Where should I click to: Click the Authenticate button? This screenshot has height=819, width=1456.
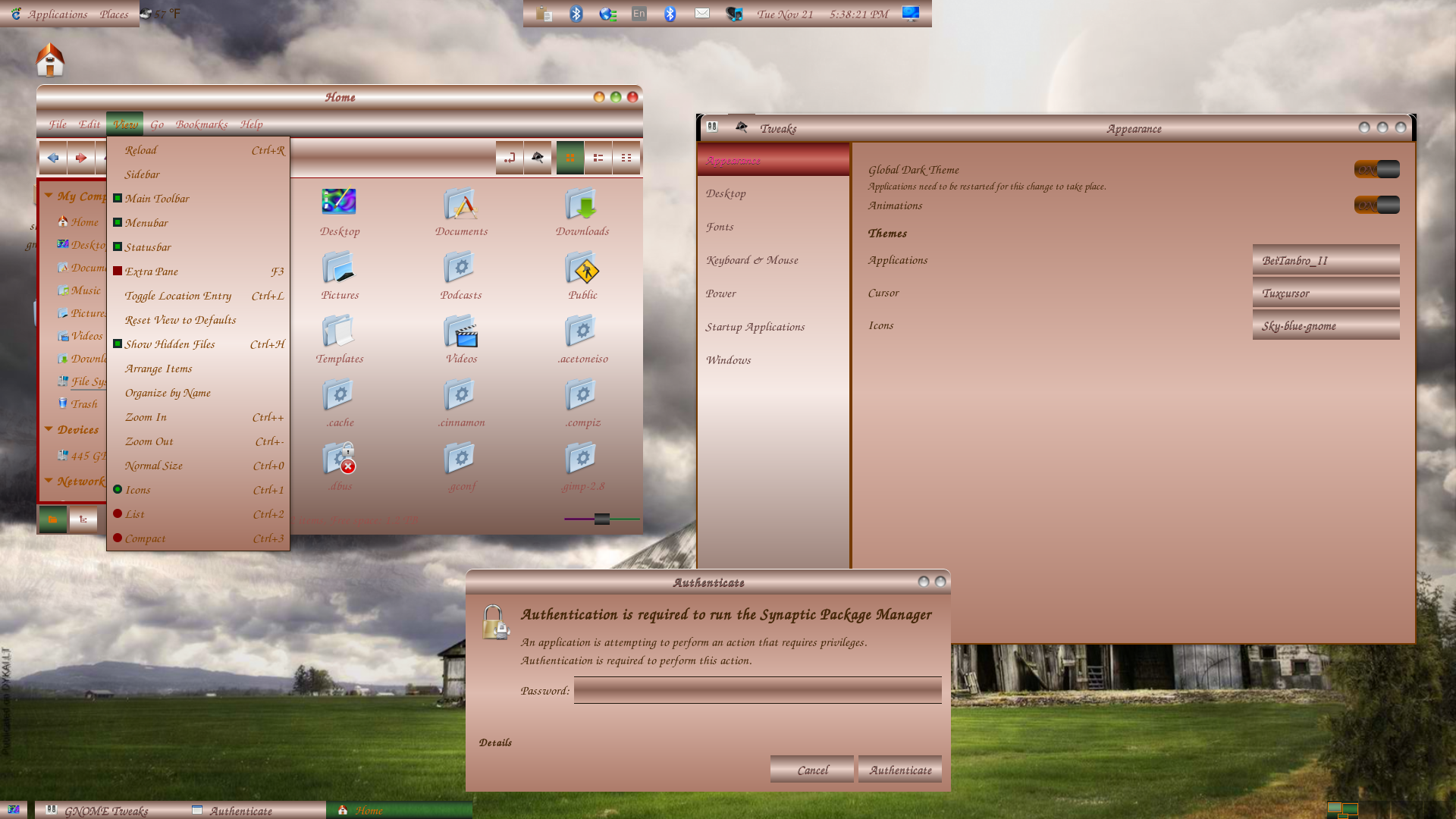coord(900,770)
